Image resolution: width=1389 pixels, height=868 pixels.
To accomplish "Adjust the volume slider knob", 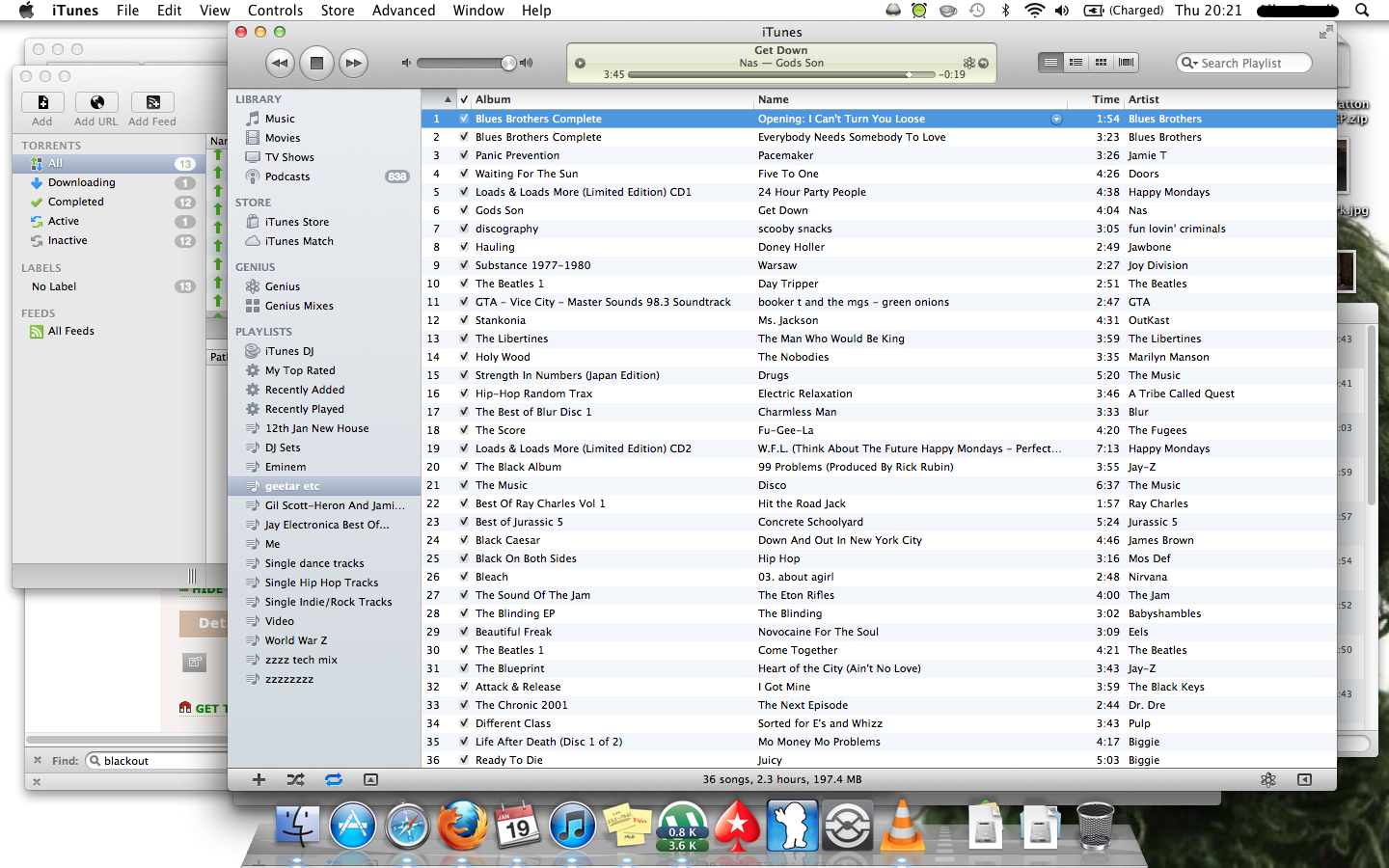I will (x=508, y=63).
